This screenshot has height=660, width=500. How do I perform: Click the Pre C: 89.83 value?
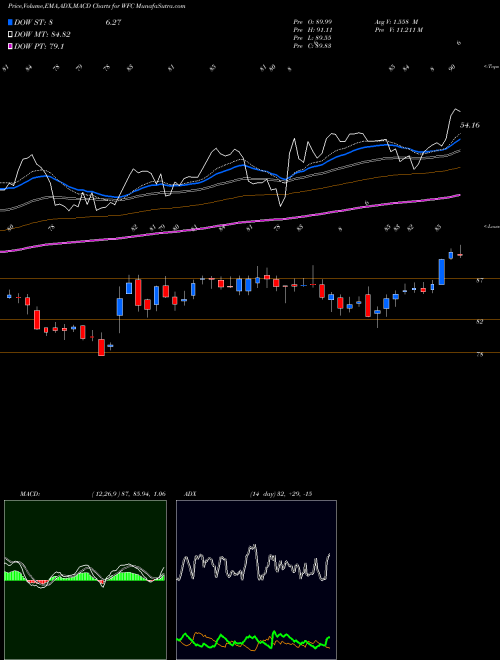(x=312, y=46)
